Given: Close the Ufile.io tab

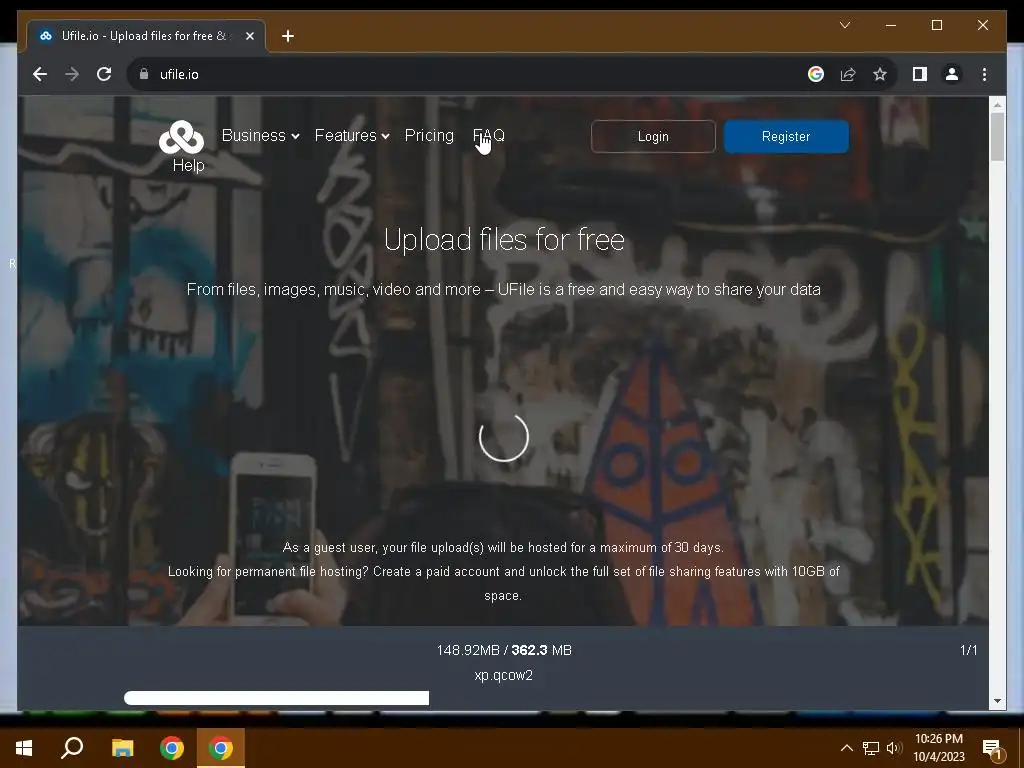Looking at the screenshot, I should [x=249, y=36].
